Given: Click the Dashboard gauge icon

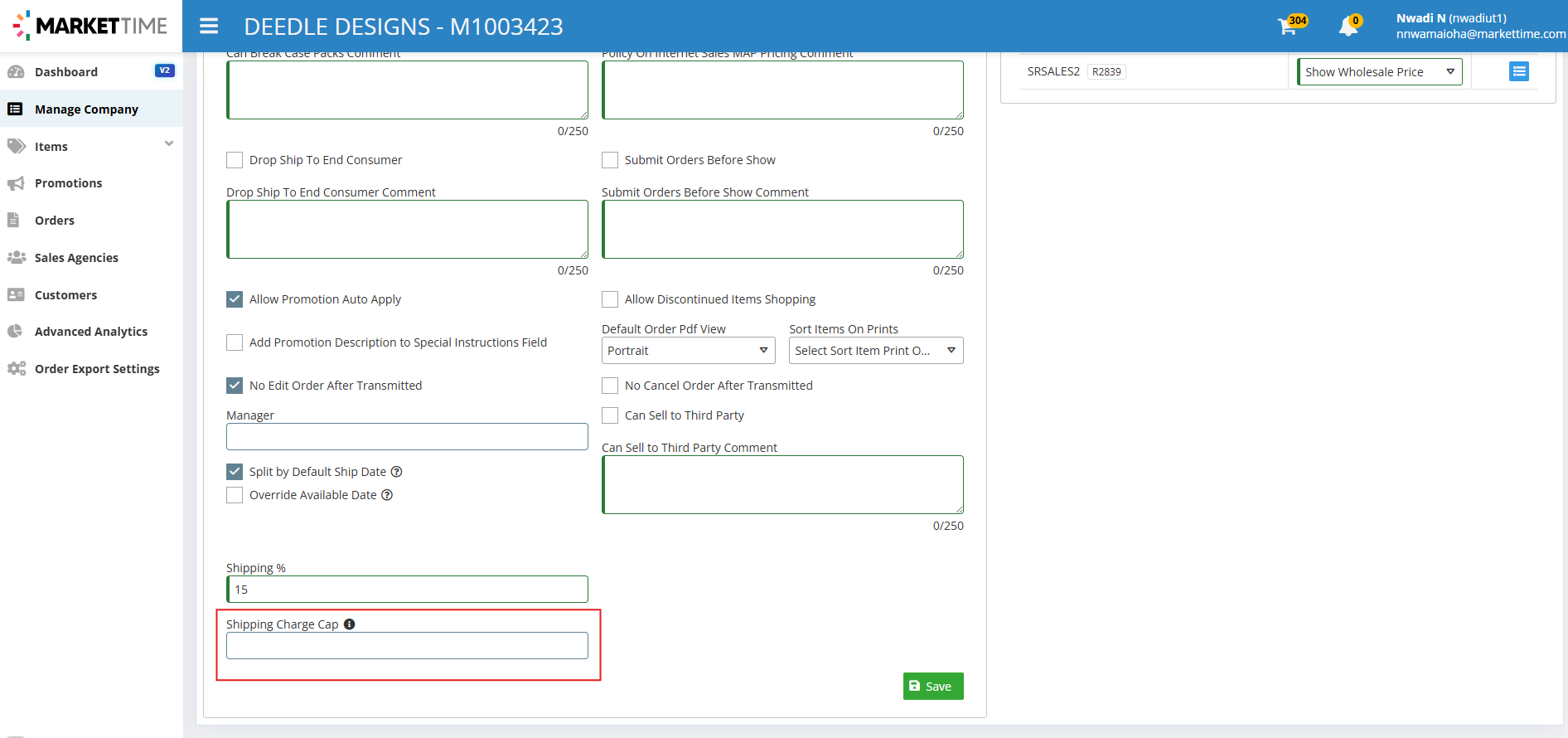Looking at the screenshot, I should (x=16, y=72).
